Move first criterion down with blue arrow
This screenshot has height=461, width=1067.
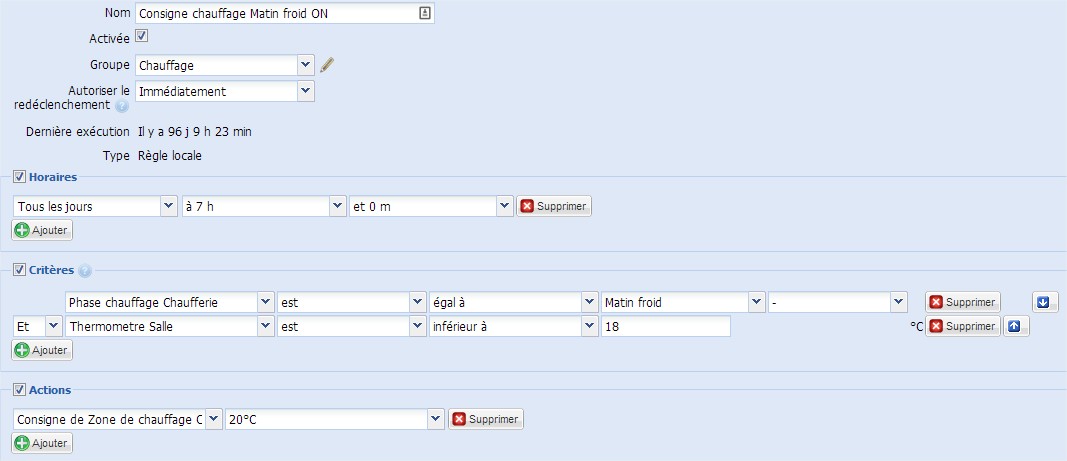[1045, 302]
